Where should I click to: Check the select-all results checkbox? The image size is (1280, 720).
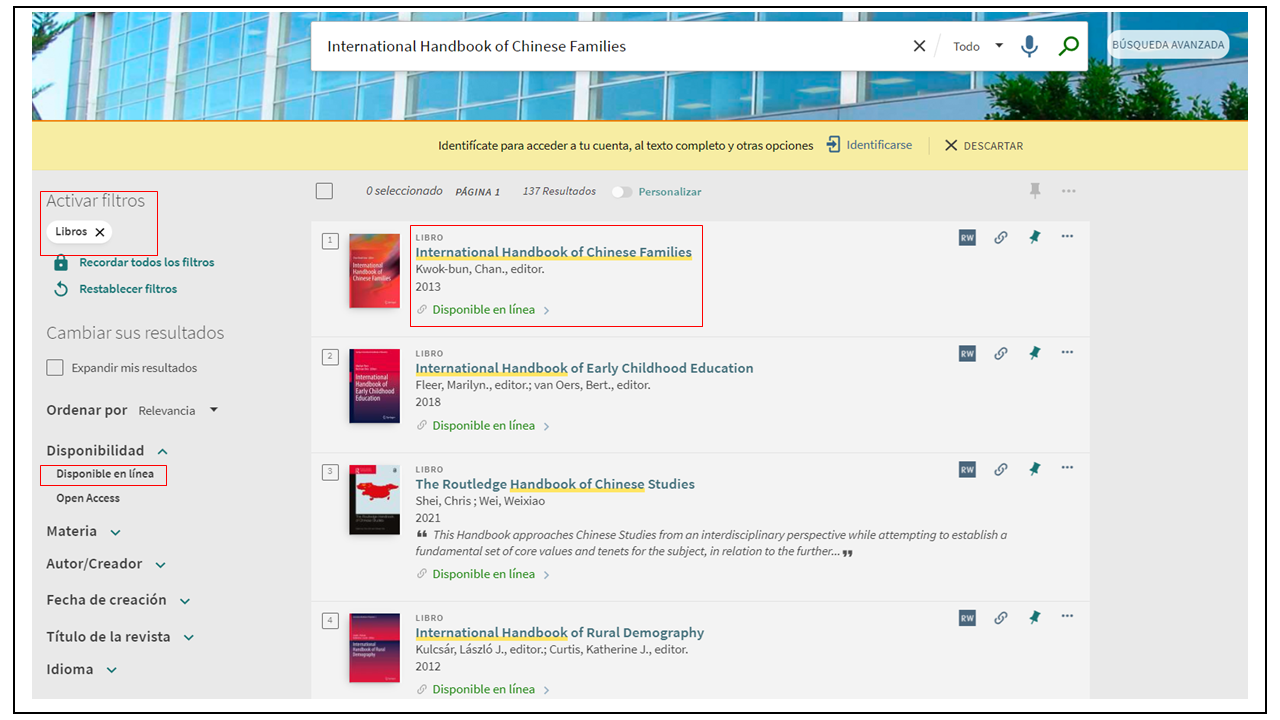(x=324, y=191)
